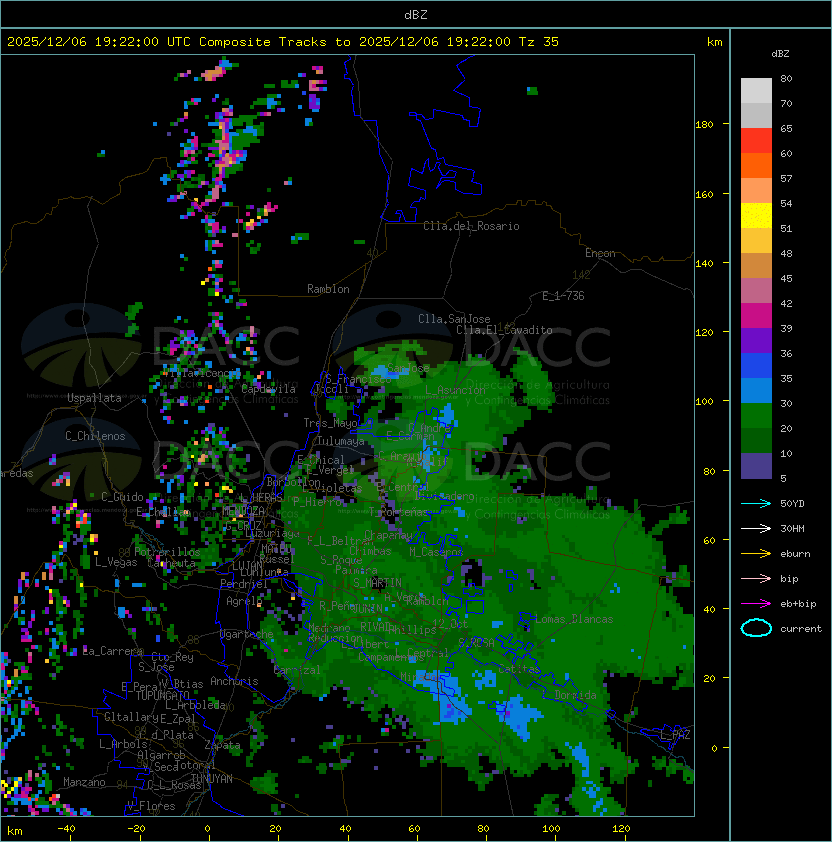Pick the magenta 39-42 dBZ swatch

(x=756, y=316)
